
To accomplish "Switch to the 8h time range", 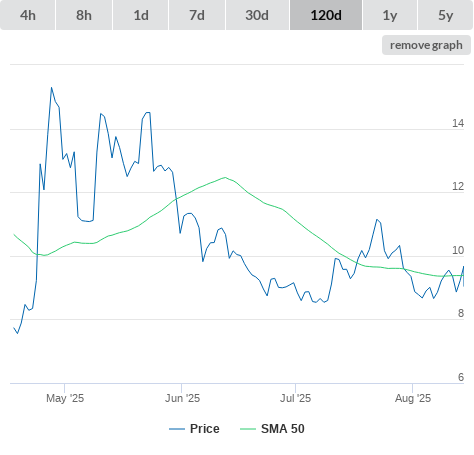I will 84,15.
